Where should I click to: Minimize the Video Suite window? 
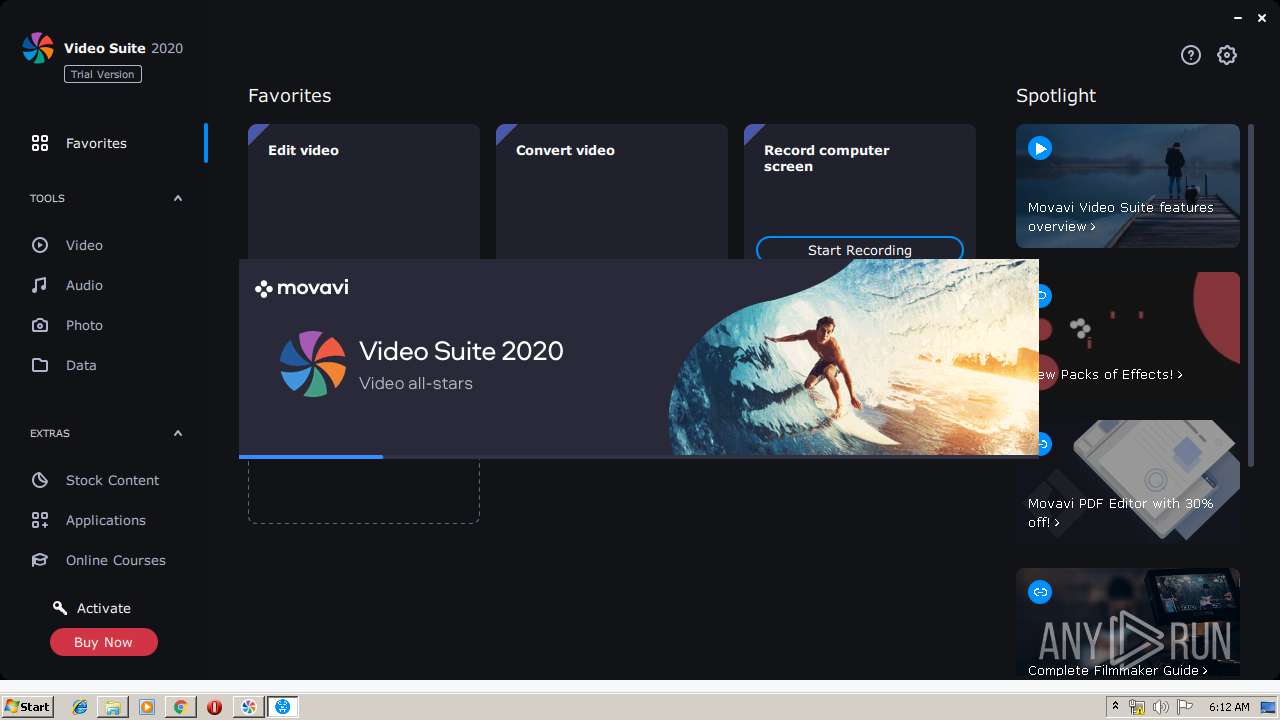(x=1239, y=18)
